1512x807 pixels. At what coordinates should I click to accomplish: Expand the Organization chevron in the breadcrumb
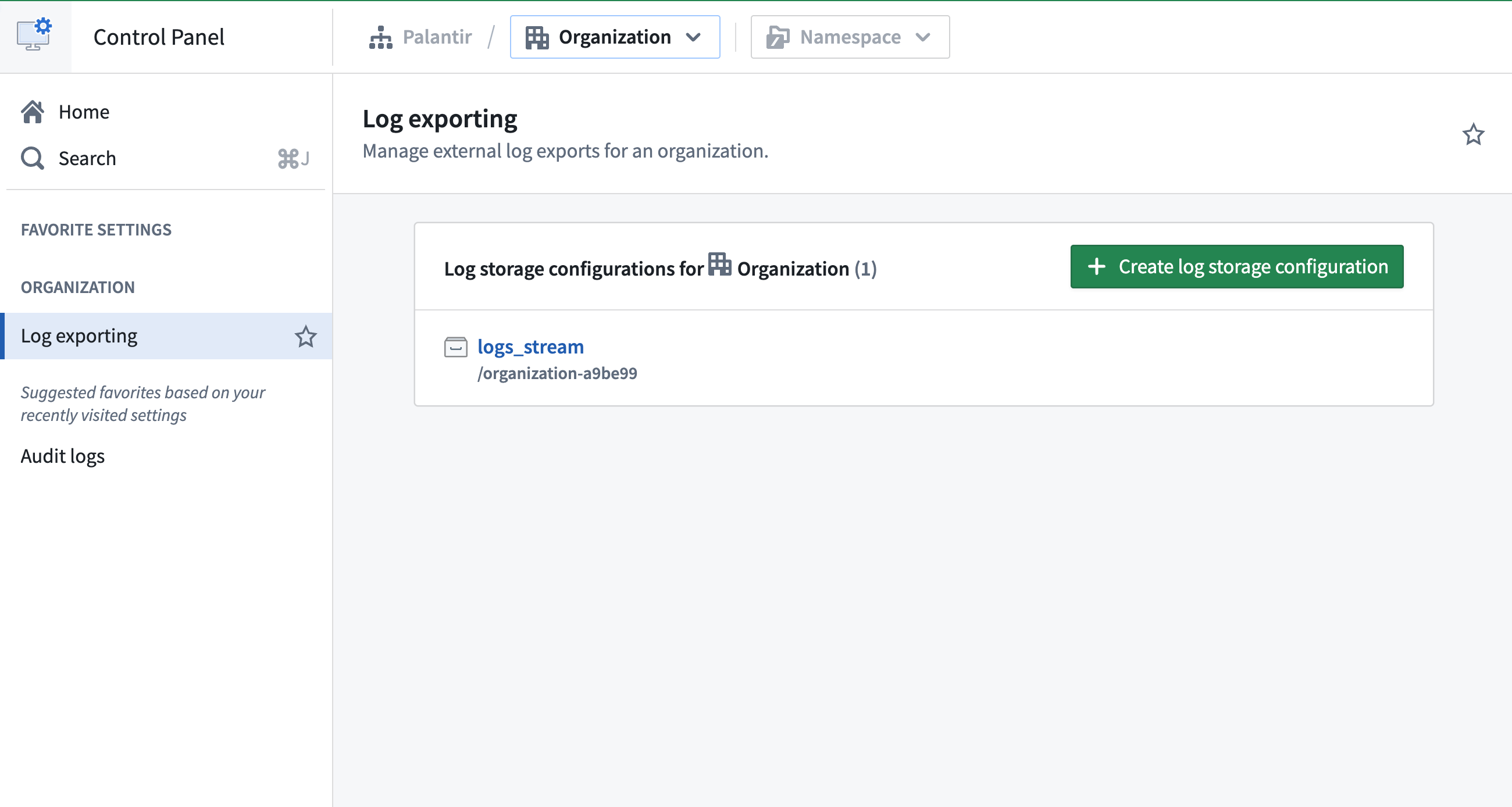pos(694,37)
